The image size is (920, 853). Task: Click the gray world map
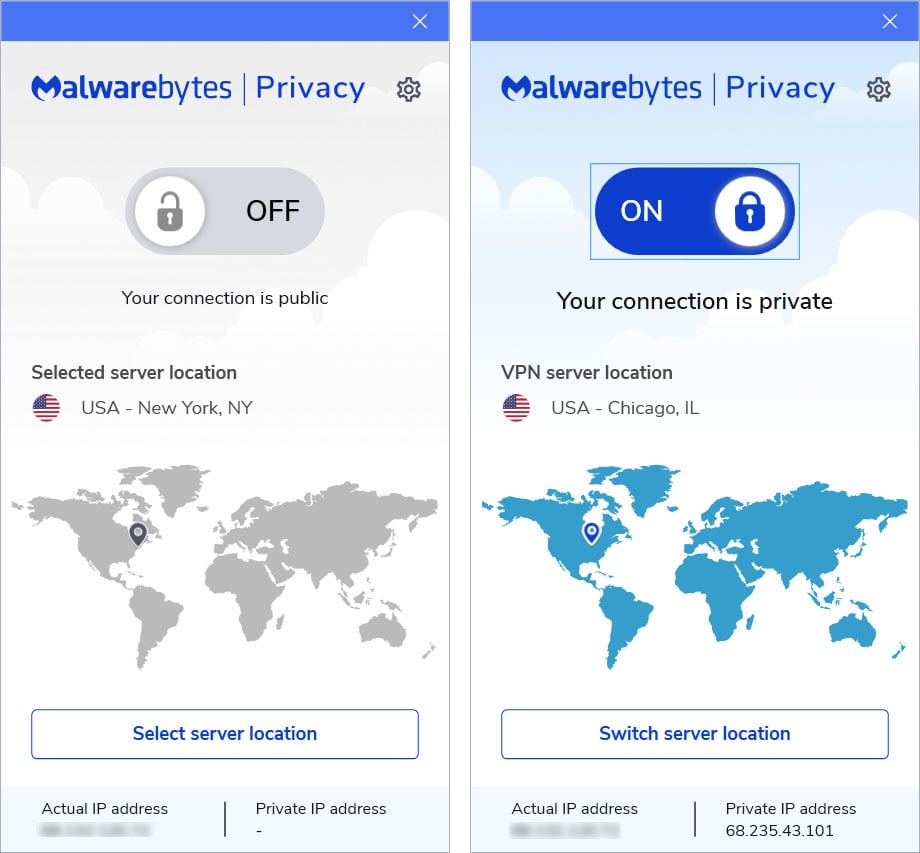click(x=225, y=567)
